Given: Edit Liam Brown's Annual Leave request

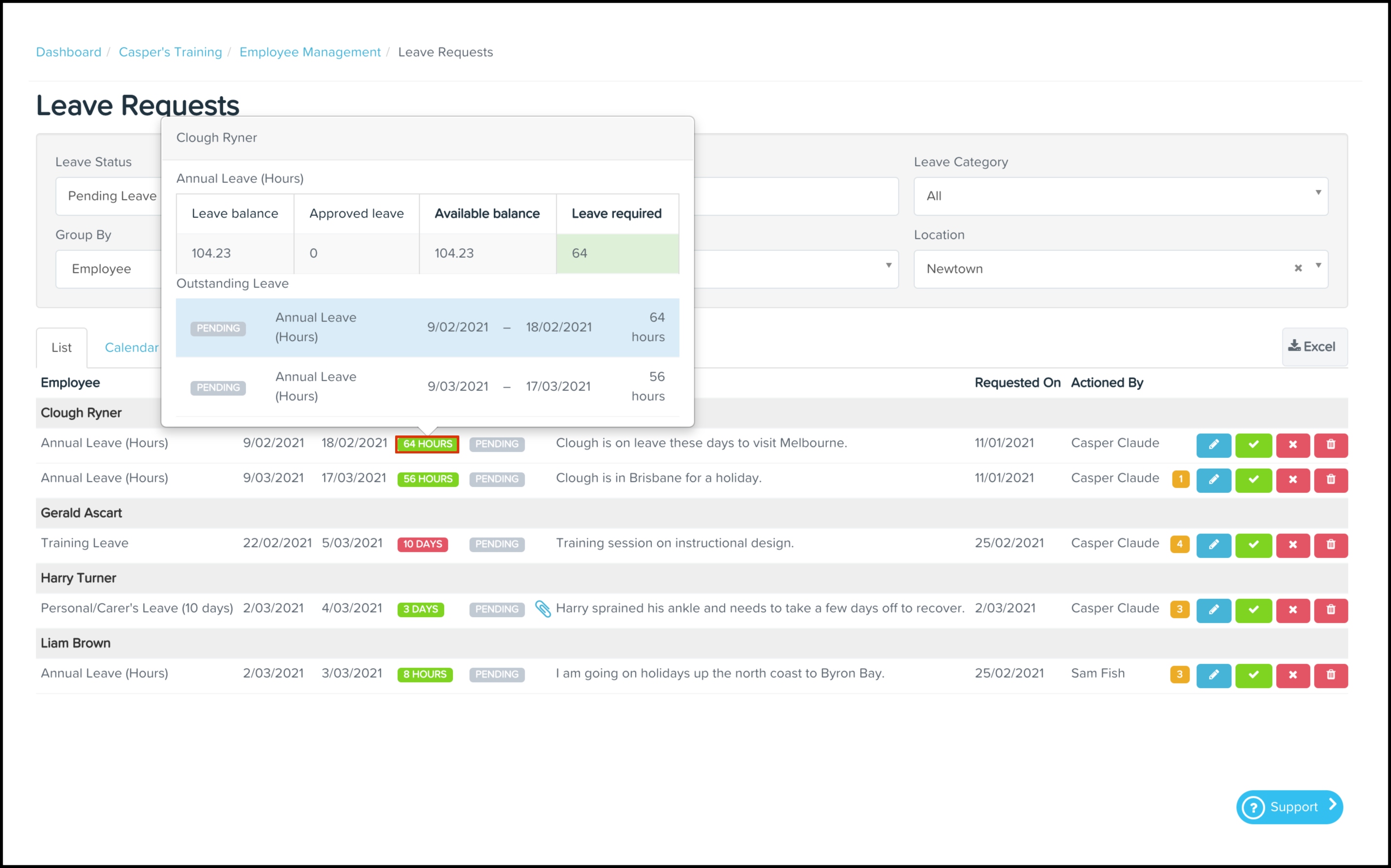Looking at the screenshot, I should point(1213,675).
